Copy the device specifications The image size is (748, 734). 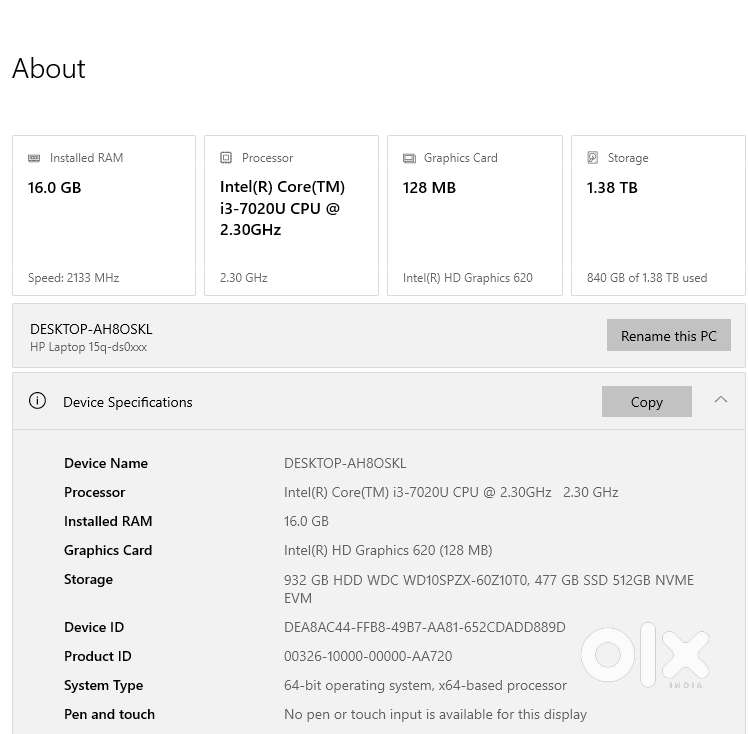(646, 401)
